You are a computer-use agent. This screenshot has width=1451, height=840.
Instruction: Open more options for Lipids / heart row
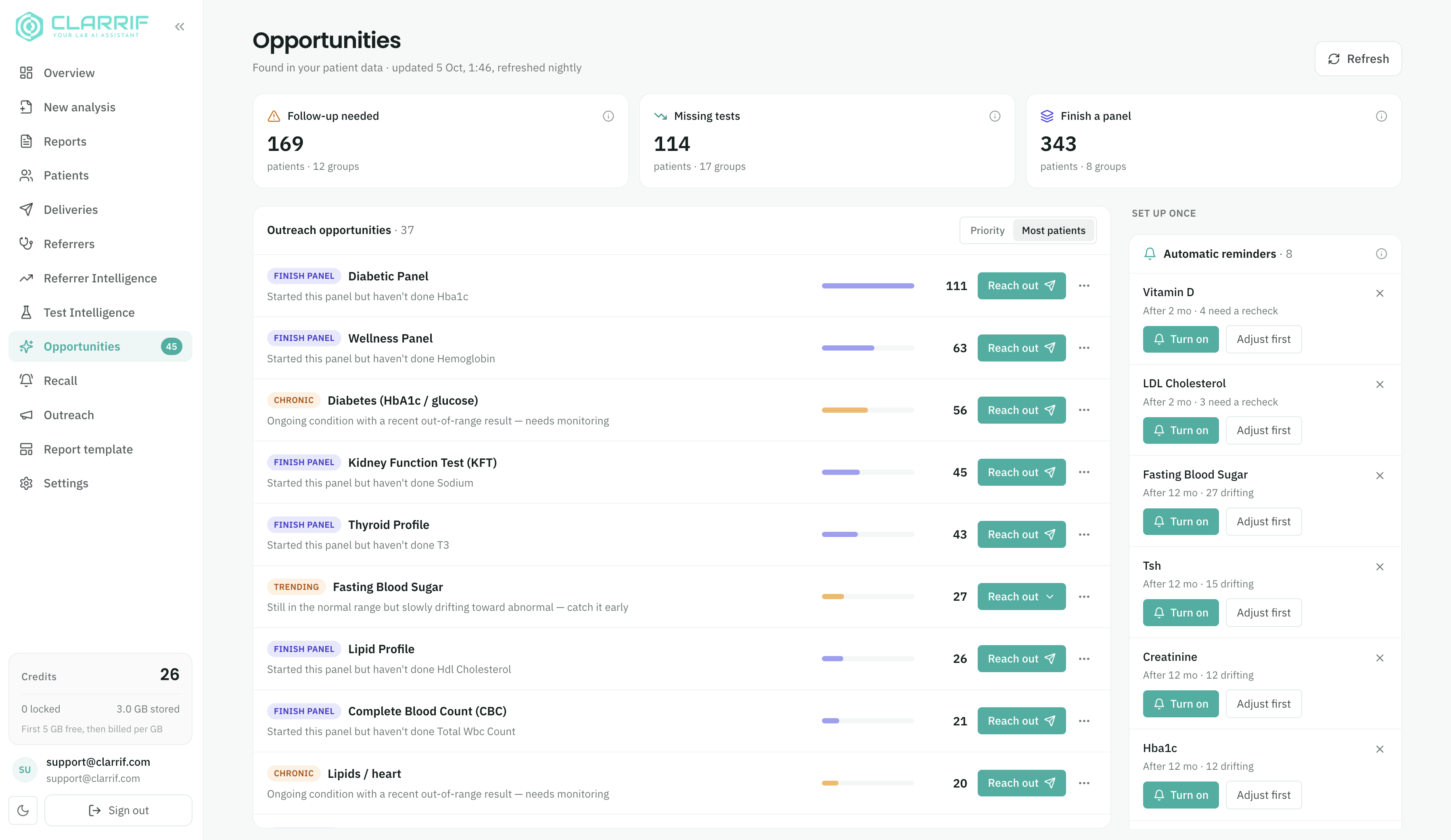(1084, 783)
